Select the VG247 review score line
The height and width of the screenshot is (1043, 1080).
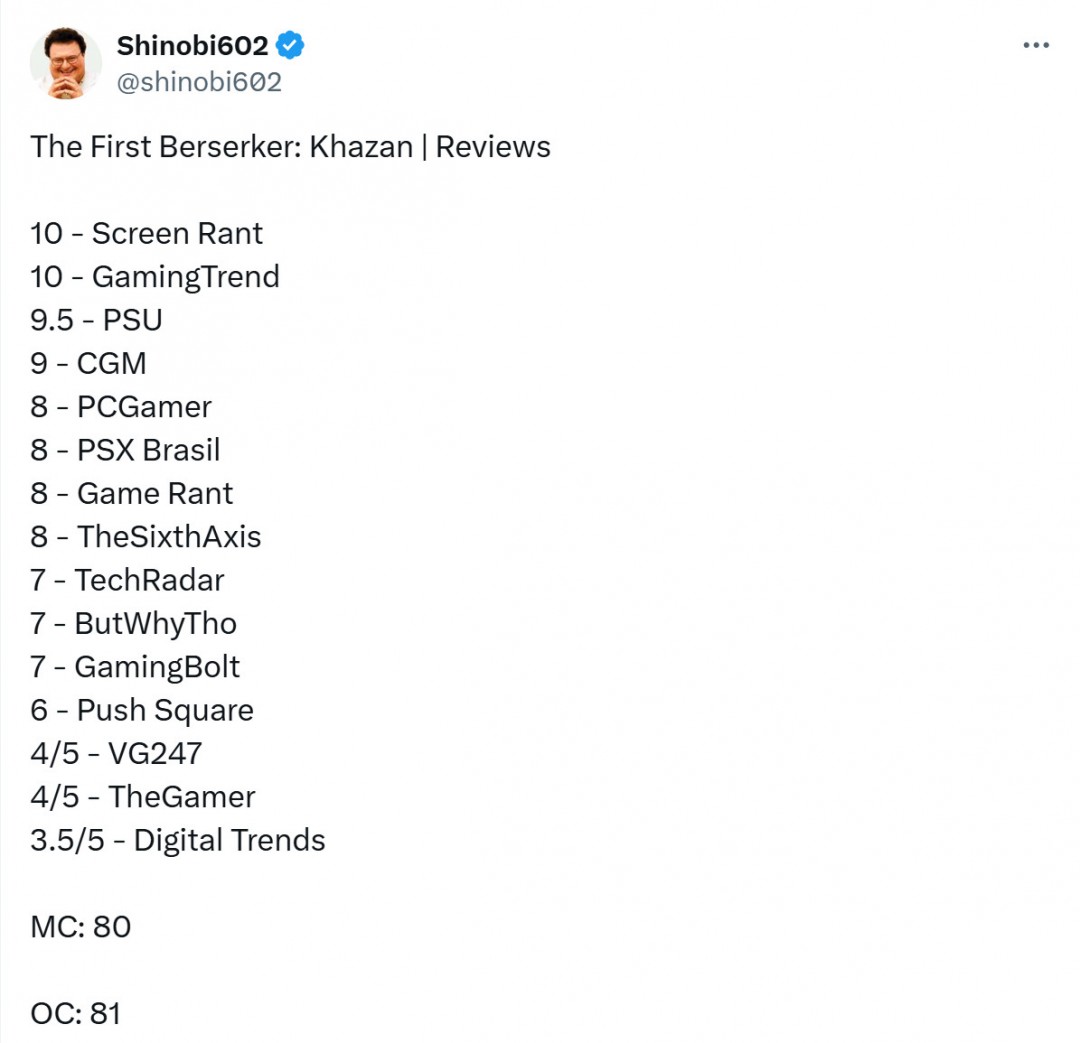116,753
